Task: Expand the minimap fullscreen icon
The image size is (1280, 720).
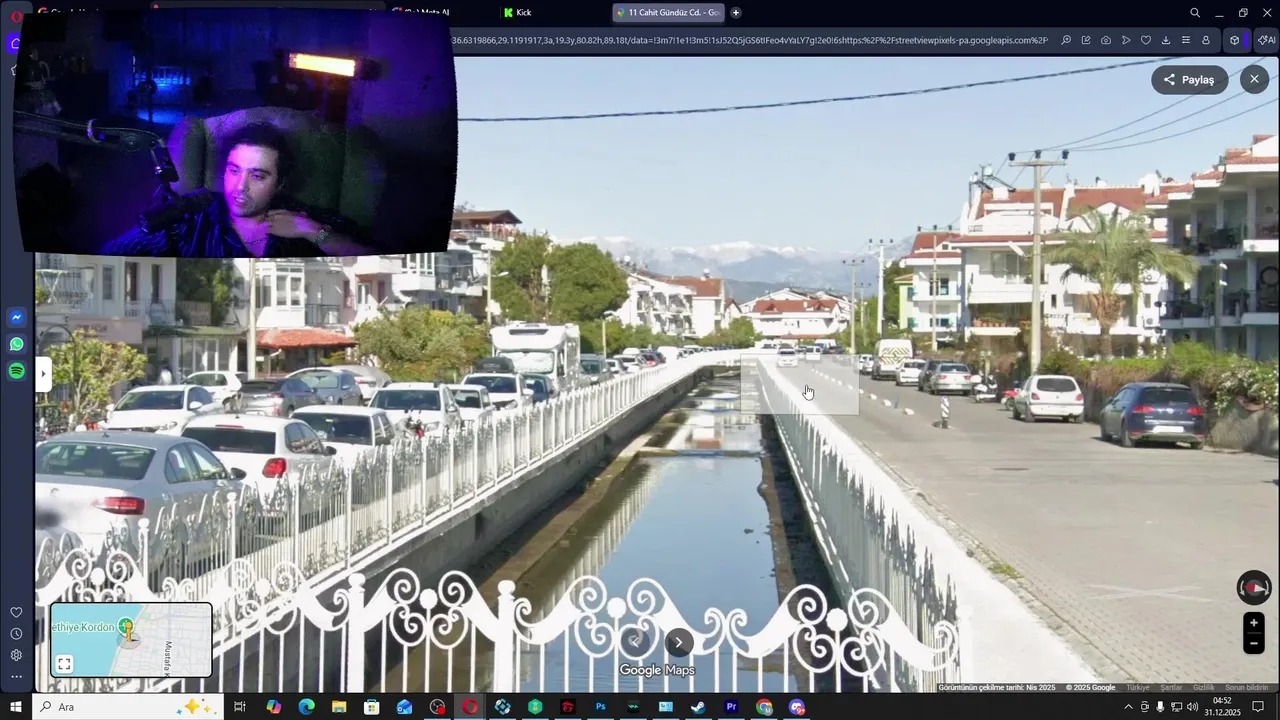Action: tap(64, 664)
